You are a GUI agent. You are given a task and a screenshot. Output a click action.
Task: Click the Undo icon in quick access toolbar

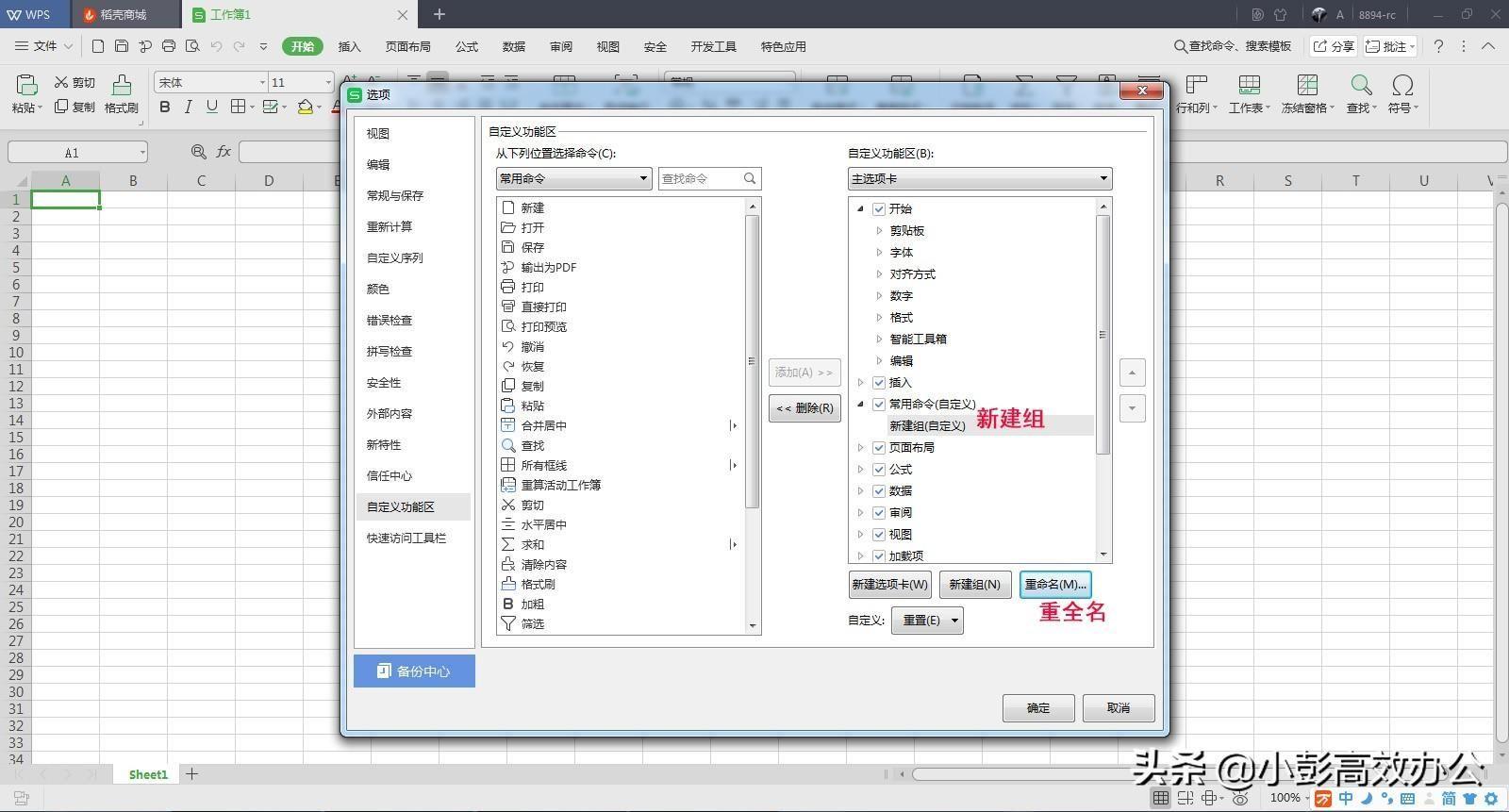point(216,46)
